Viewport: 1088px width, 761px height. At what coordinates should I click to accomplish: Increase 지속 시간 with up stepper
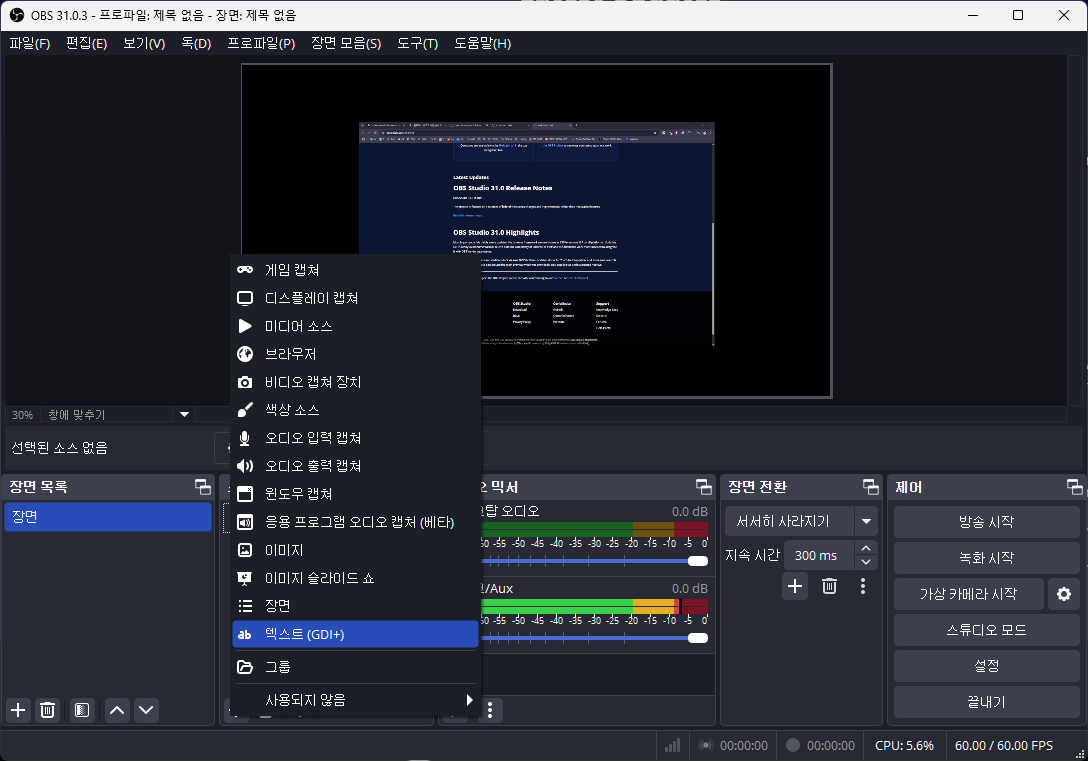coord(866,548)
